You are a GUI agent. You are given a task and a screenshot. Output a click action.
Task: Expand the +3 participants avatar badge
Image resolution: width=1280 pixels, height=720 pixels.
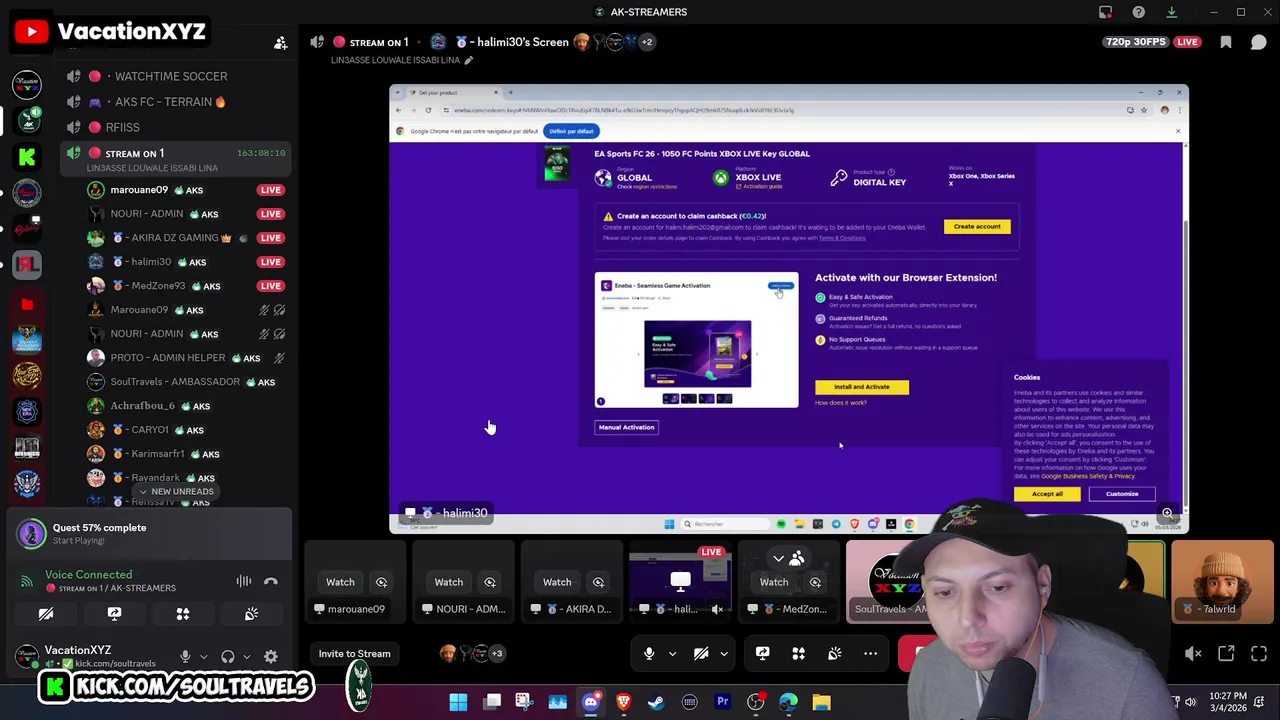(x=497, y=654)
